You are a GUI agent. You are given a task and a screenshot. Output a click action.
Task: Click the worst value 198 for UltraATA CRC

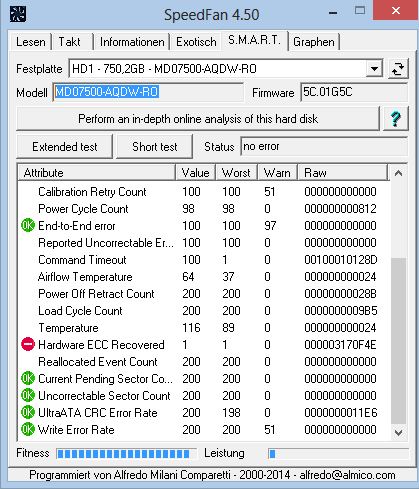(231, 413)
